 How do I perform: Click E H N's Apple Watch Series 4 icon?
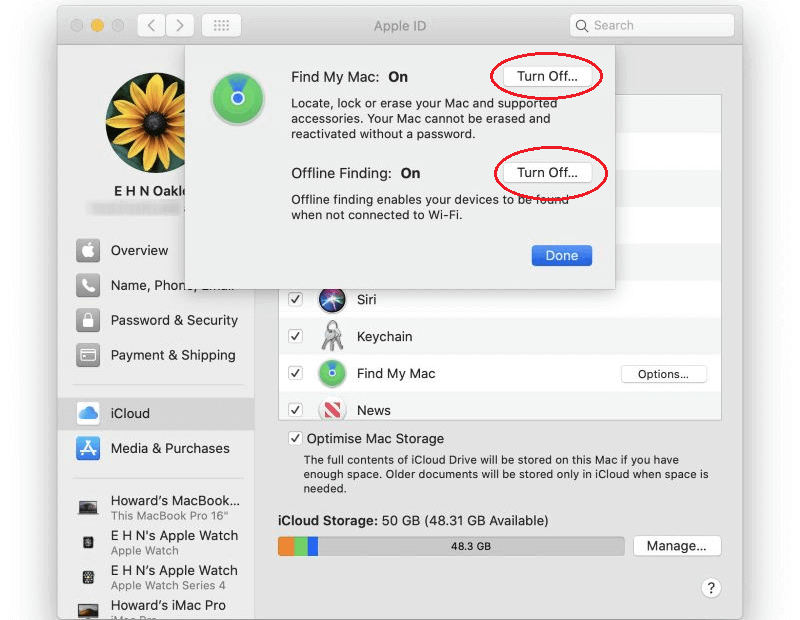pos(88,577)
